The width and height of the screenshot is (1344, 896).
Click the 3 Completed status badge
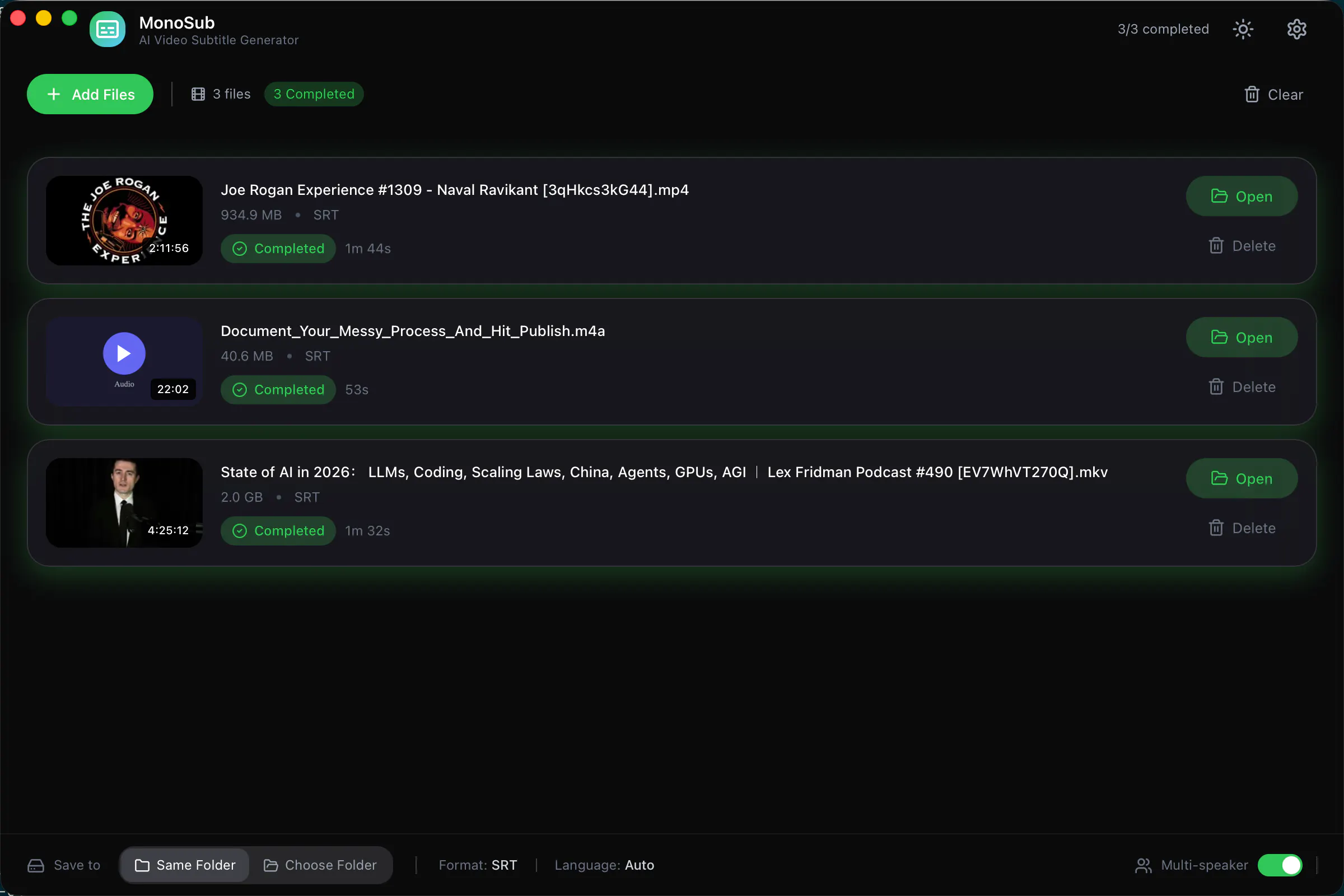[x=314, y=94]
